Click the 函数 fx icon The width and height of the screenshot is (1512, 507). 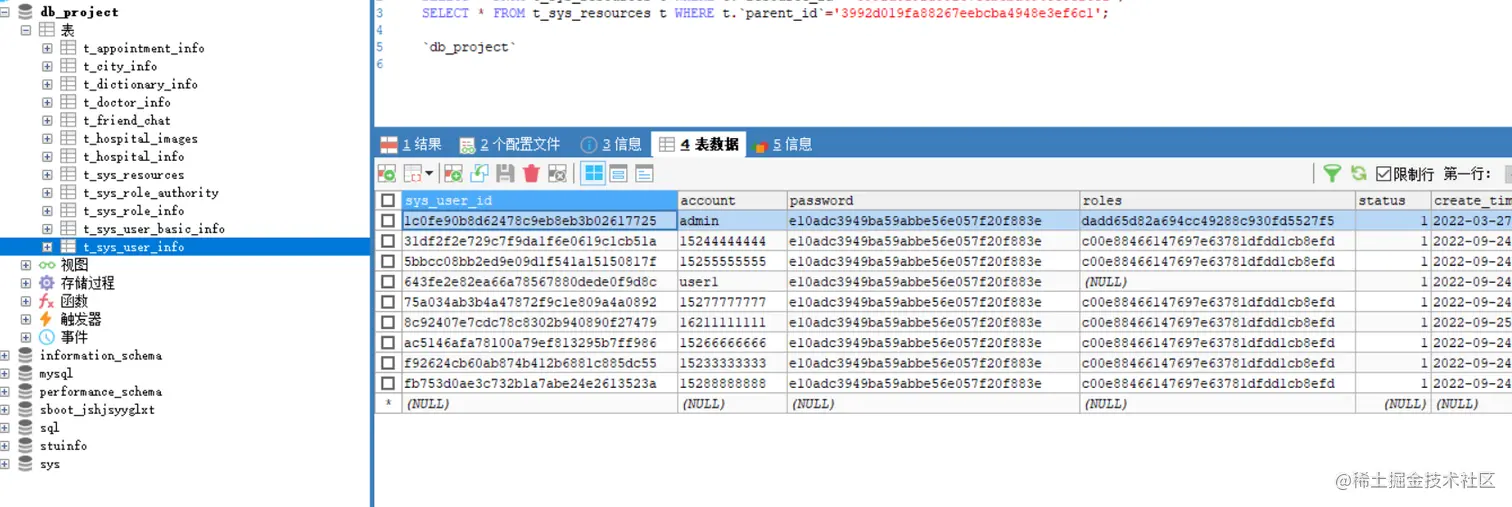(46, 301)
